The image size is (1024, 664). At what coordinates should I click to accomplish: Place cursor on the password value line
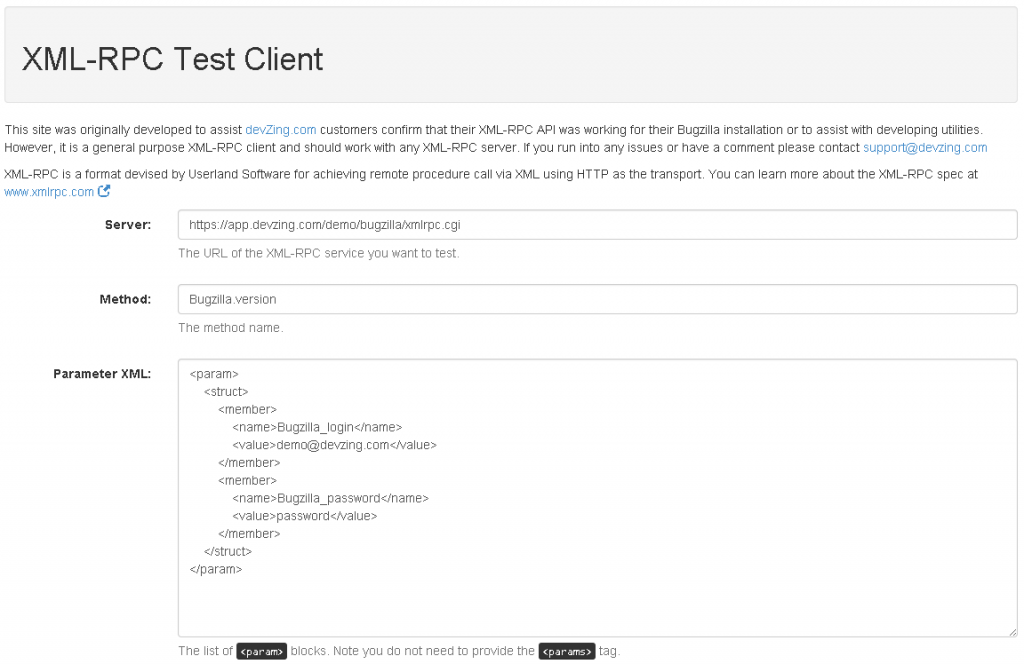[x=304, y=516]
